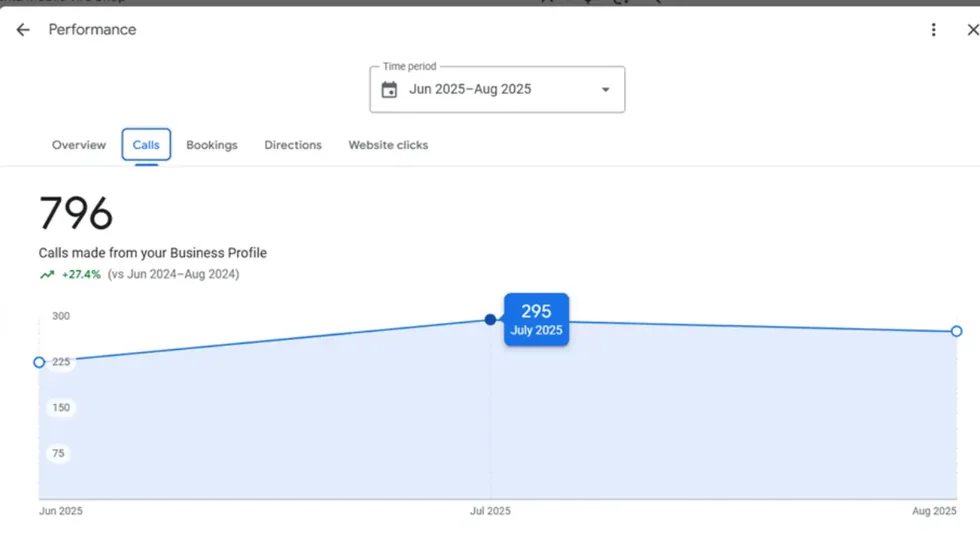Close the Performance panel
Image resolution: width=980 pixels, height=534 pixels.
[x=972, y=30]
